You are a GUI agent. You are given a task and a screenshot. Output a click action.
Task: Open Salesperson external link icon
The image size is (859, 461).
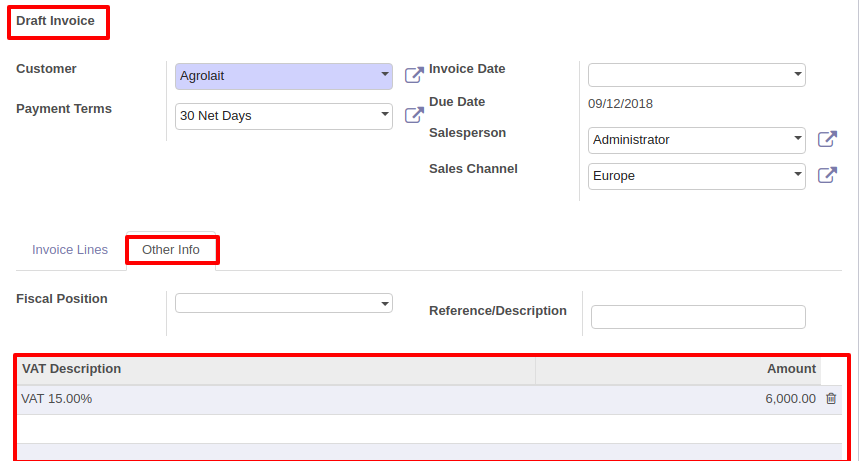point(827,139)
